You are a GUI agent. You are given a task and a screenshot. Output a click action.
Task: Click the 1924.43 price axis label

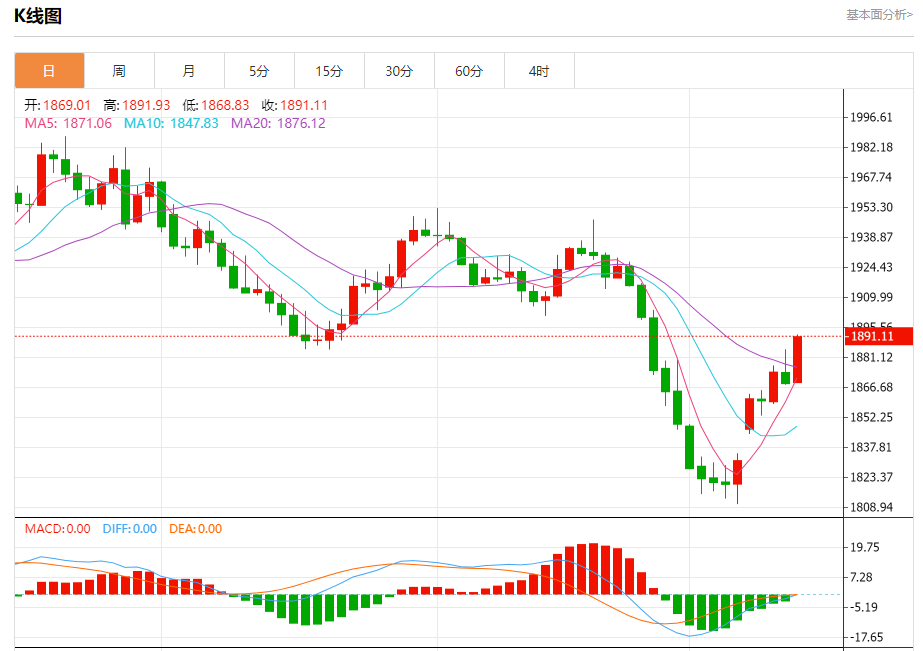point(871,267)
